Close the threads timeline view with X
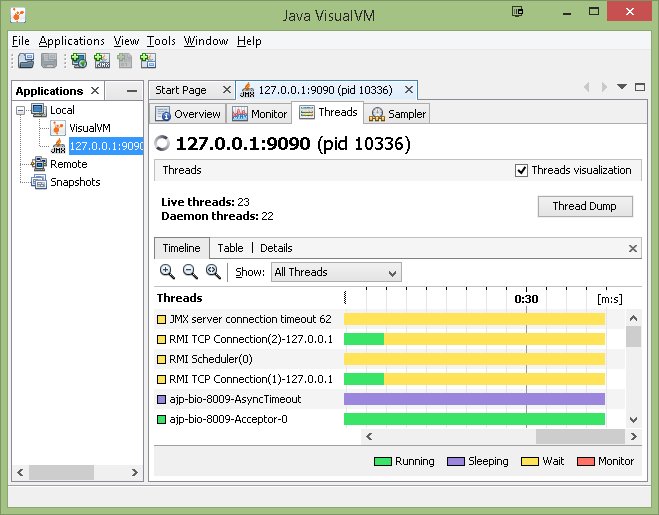 tap(633, 248)
